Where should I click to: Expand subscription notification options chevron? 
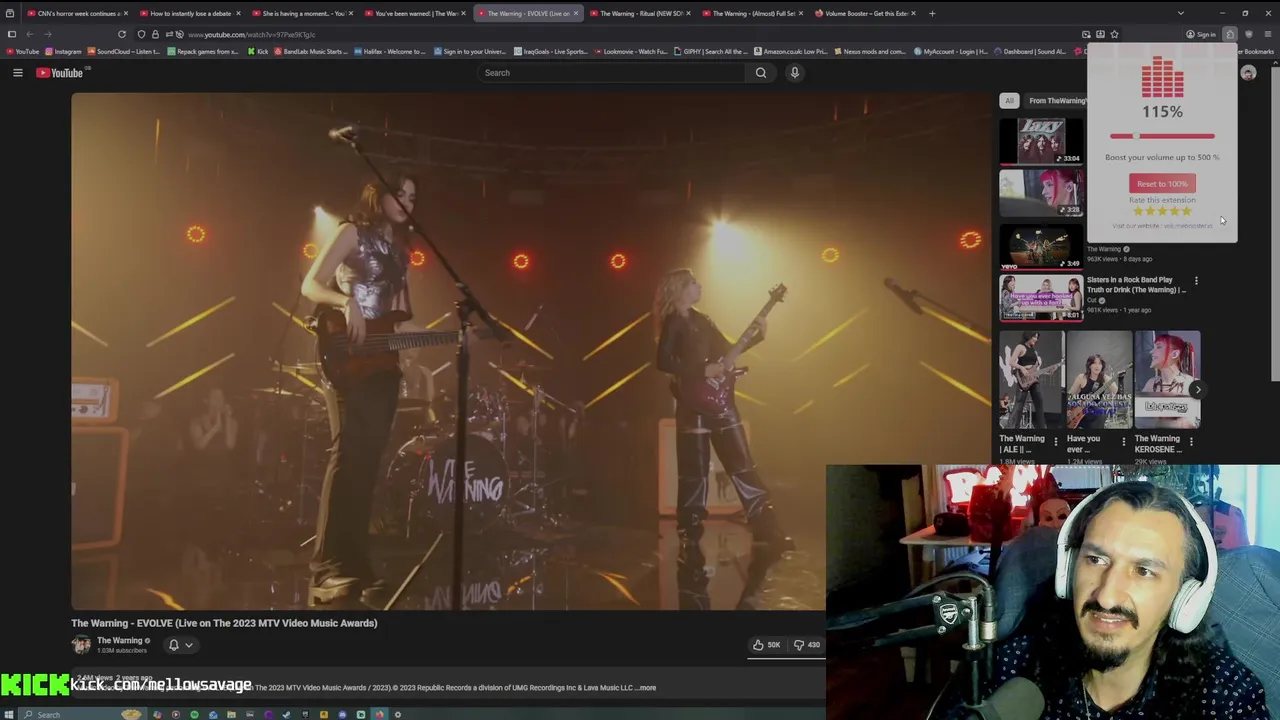[x=188, y=645]
